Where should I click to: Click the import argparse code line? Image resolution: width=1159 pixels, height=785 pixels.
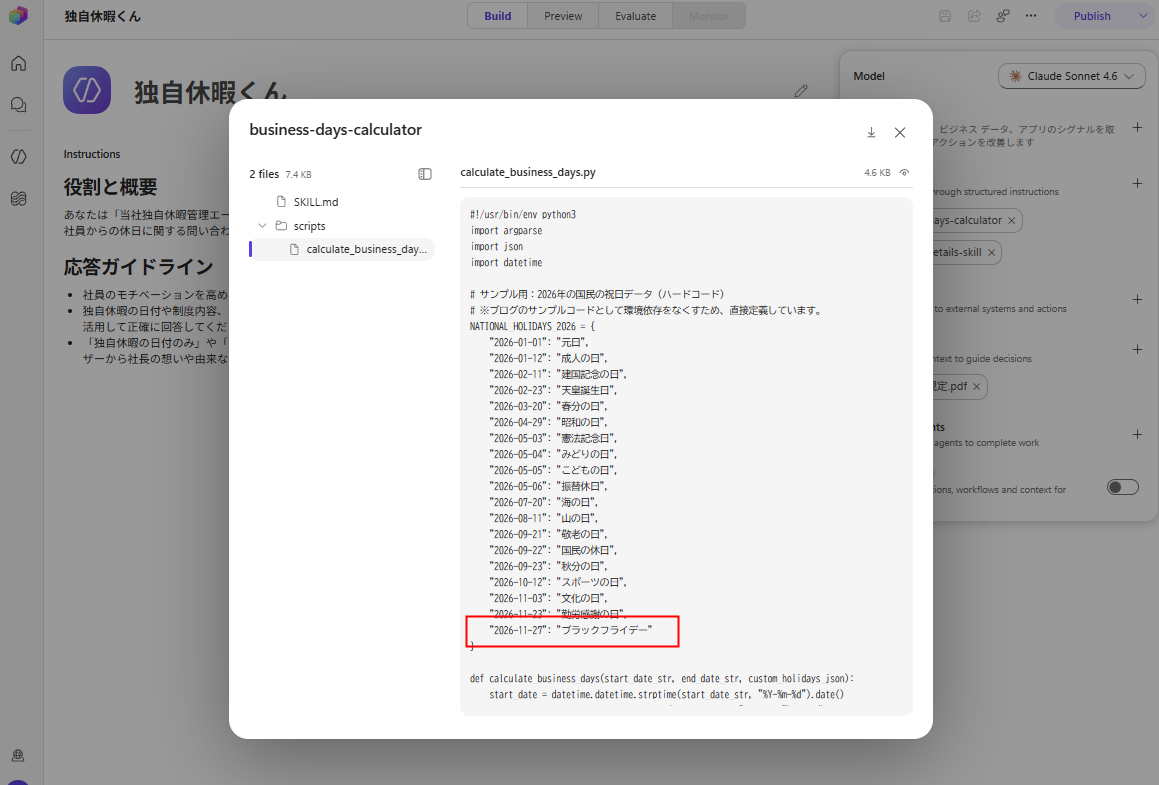[x=506, y=231]
